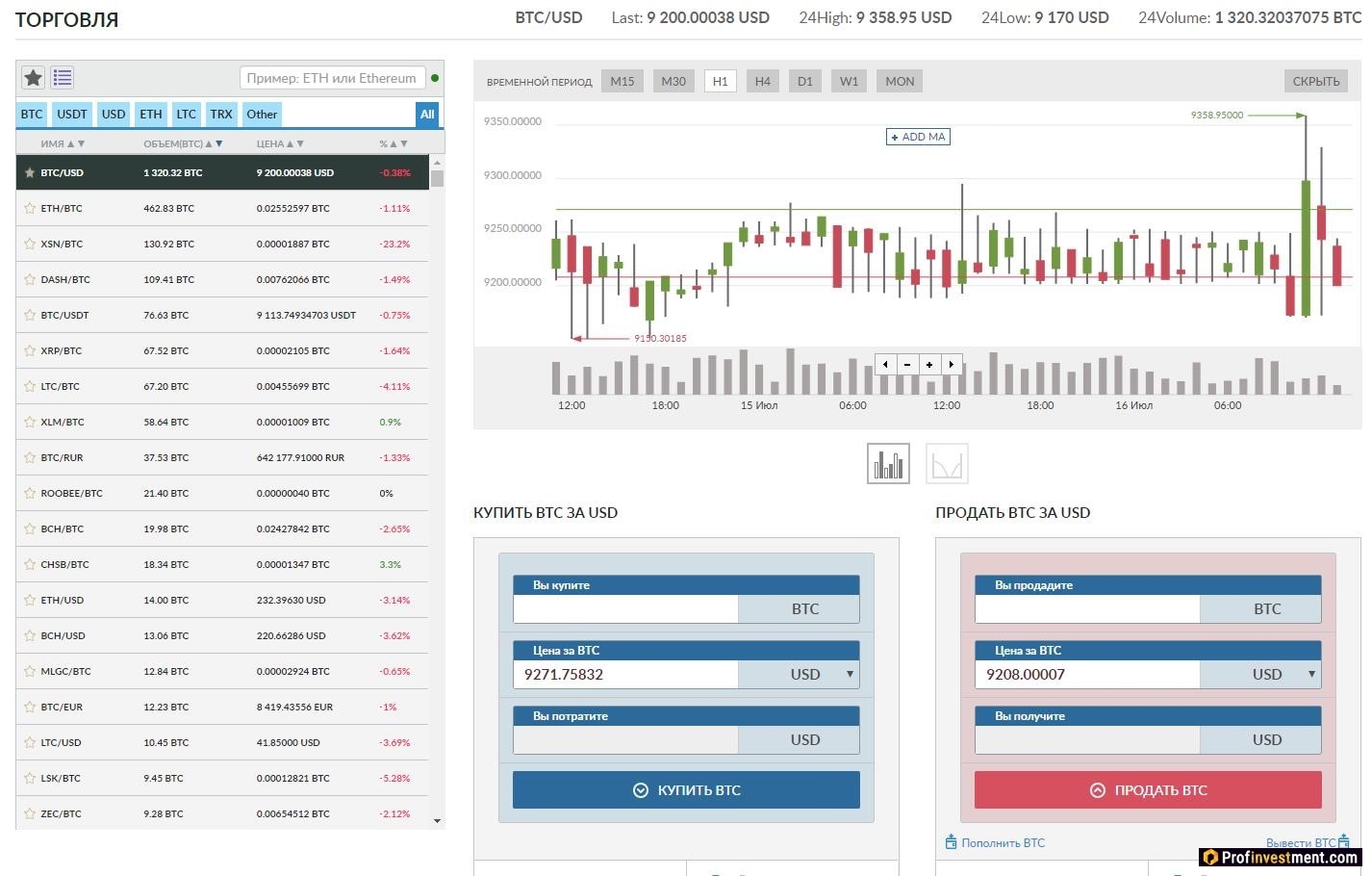Hide chart with СКРЫТЬ button
Viewport: 1372px width, 876px height.
(x=1316, y=81)
